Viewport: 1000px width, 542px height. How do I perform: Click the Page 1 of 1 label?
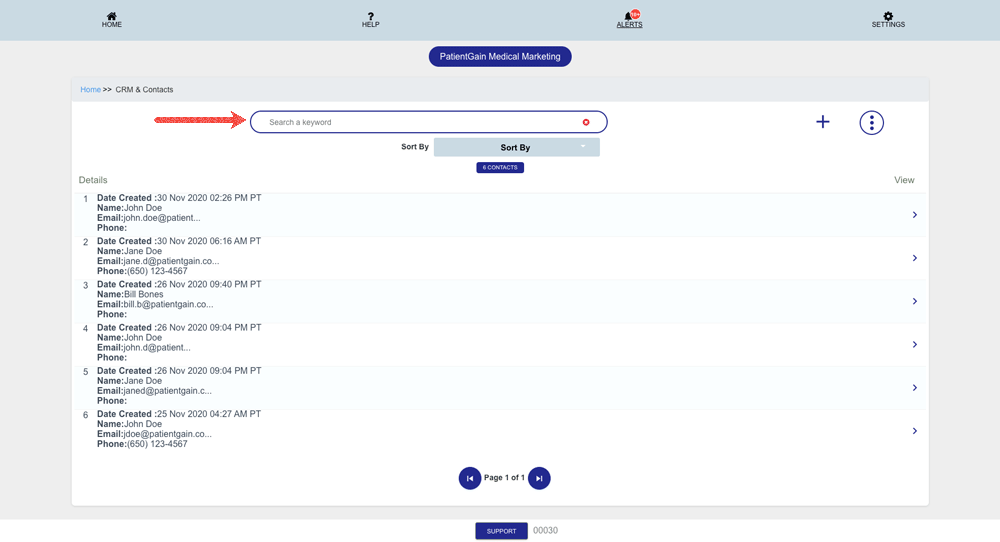click(504, 478)
